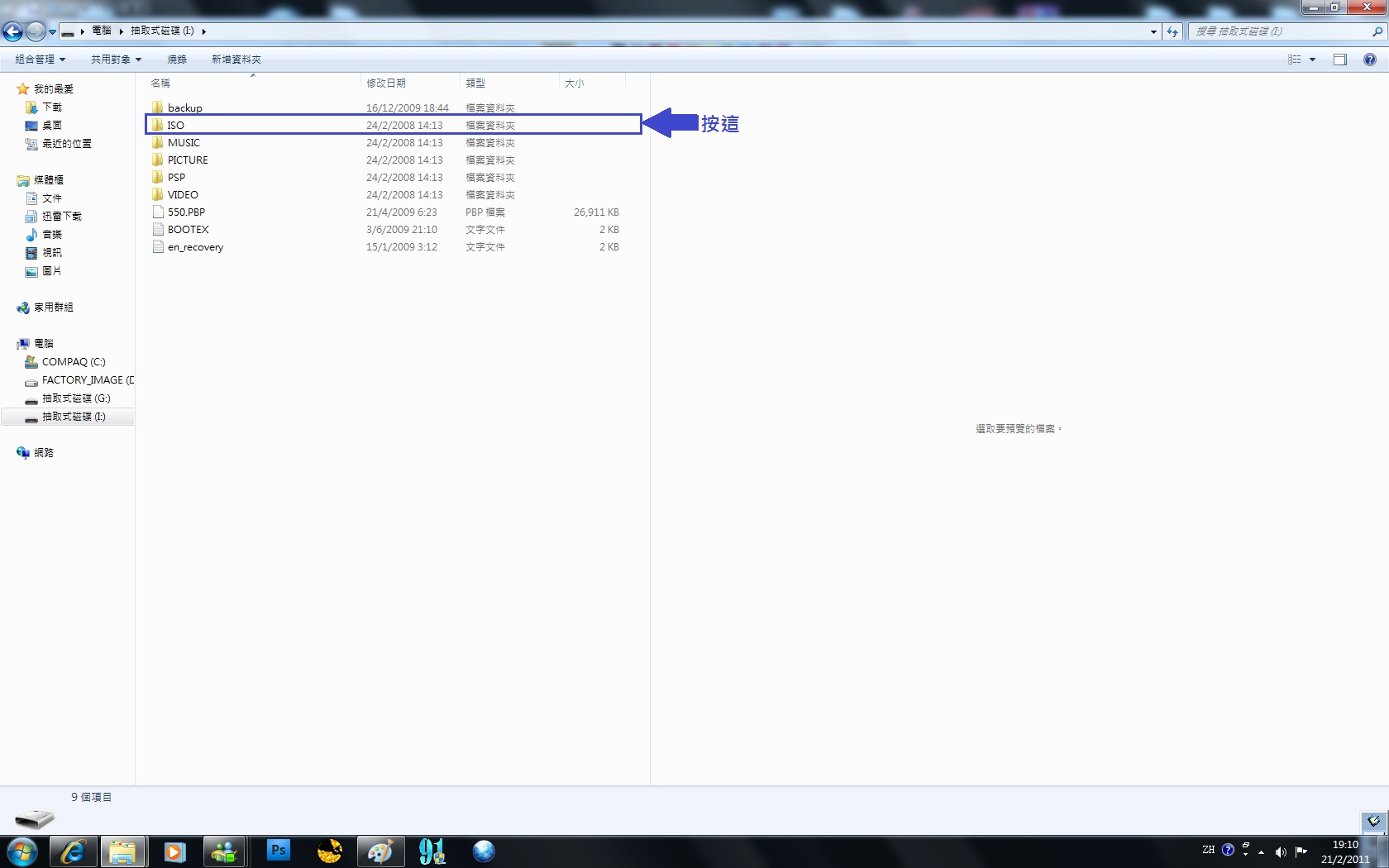Open the 組合管理 menu
Image resolution: width=1389 pixels, height=868 pixels.
tap(40, 60)
